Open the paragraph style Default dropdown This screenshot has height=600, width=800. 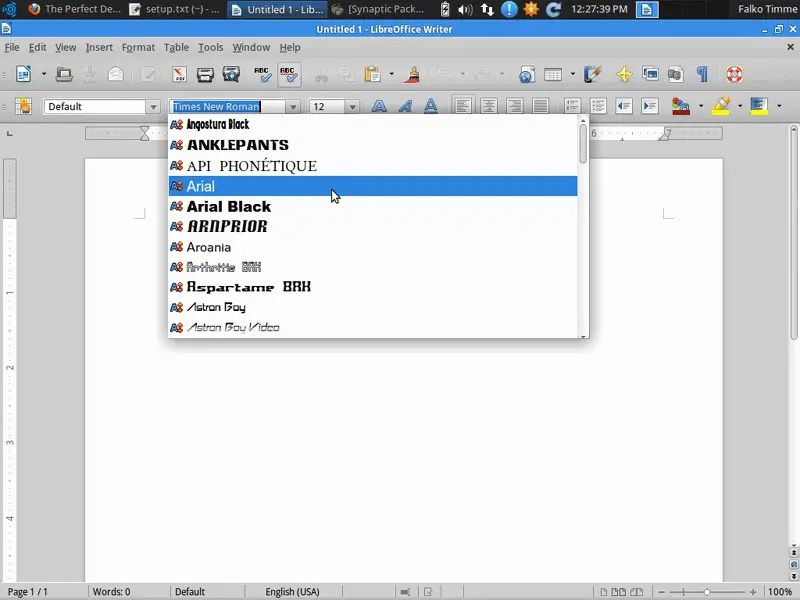click(153, 107)
